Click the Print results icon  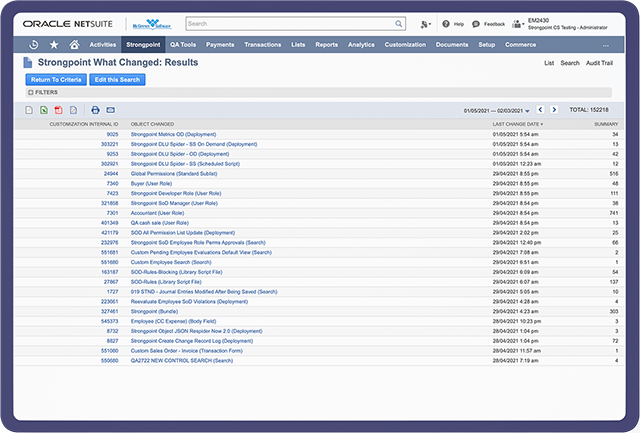(95, 109)
